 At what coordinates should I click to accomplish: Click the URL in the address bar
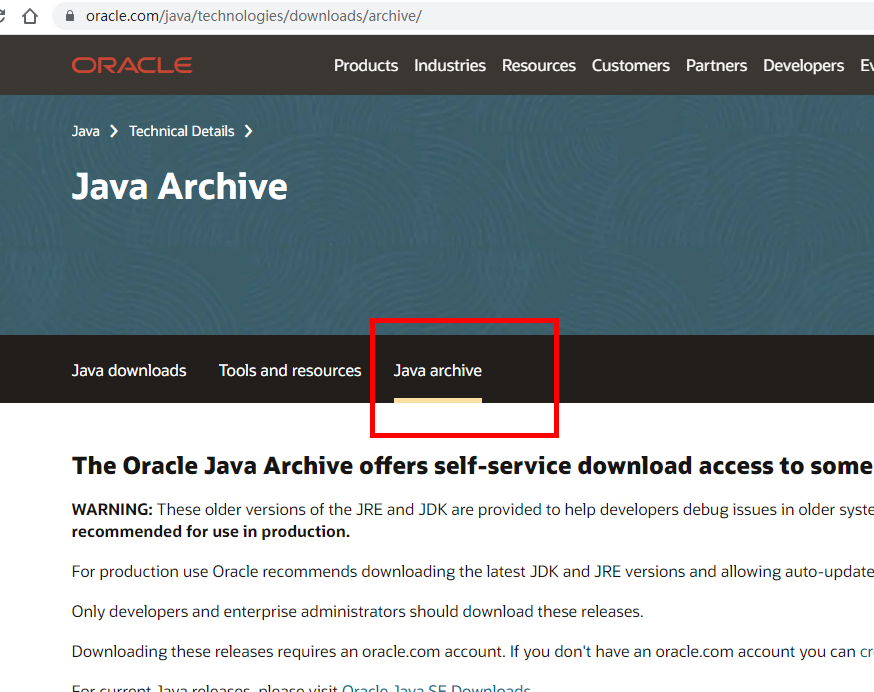(x=254, y=16)
